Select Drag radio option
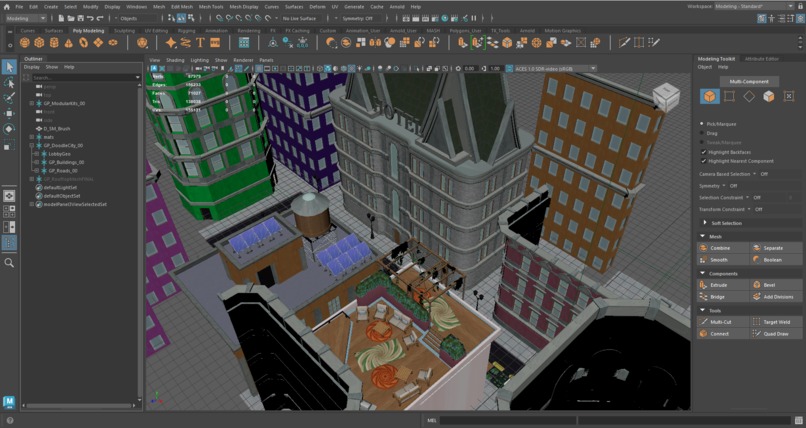This screenshot has height=428, width=806. point(702,133)
